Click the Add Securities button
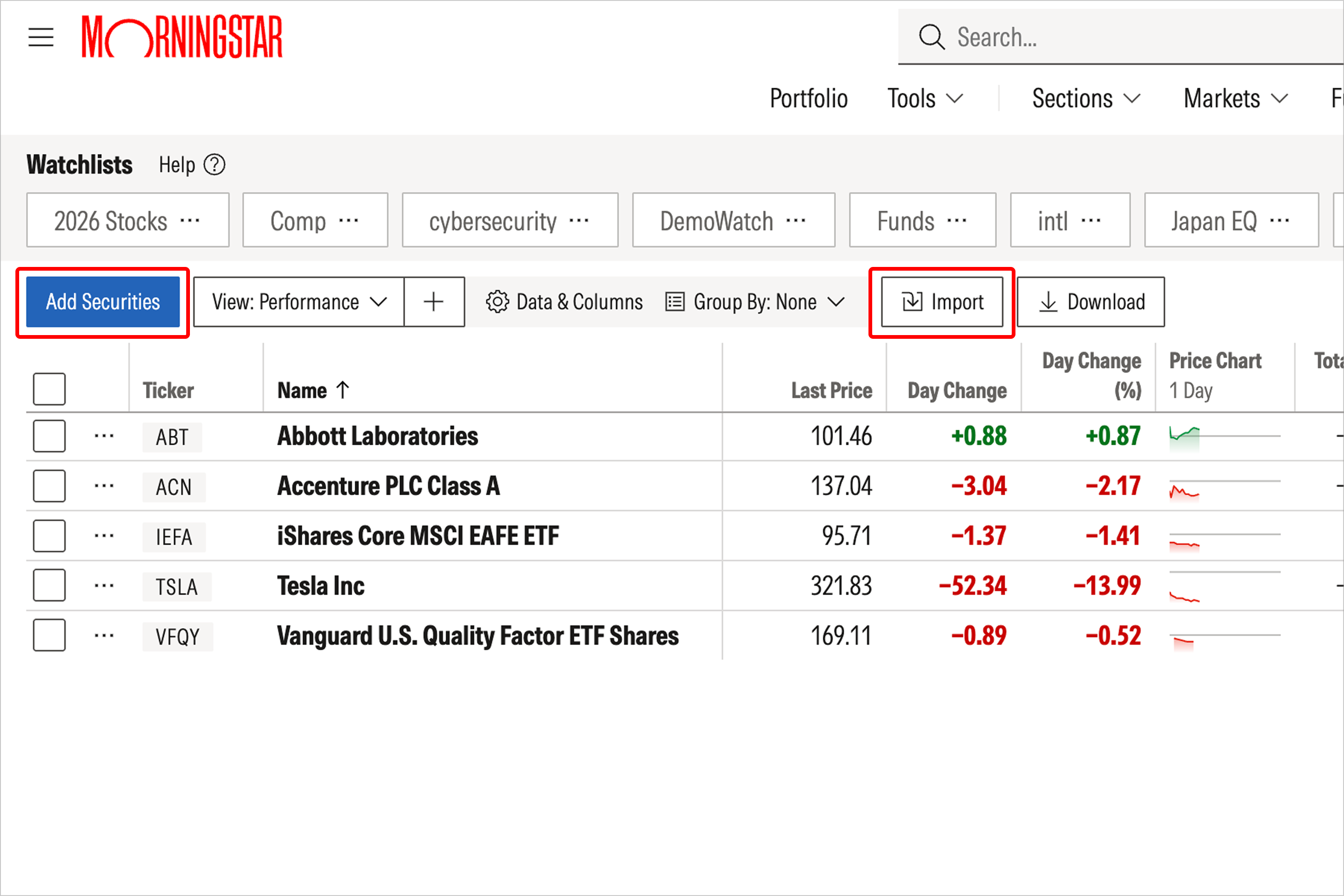The width and height of the screenshot is (1344, 896). (x=103, y=302)
